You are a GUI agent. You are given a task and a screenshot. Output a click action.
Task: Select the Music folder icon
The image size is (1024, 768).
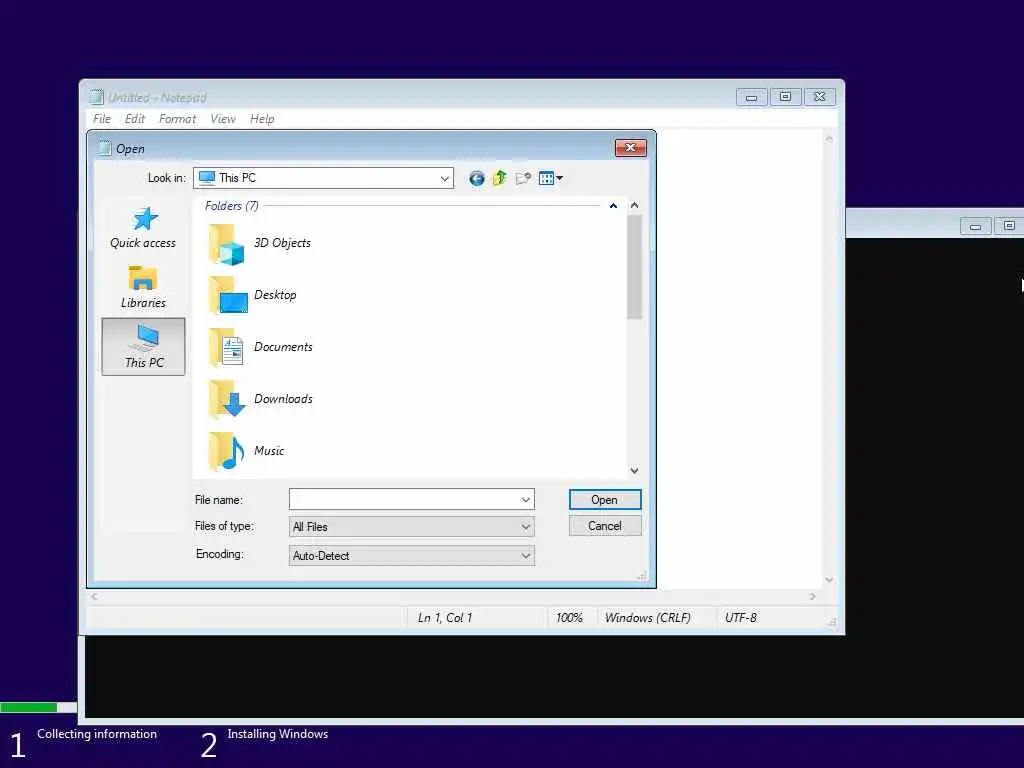pos(226,451)
